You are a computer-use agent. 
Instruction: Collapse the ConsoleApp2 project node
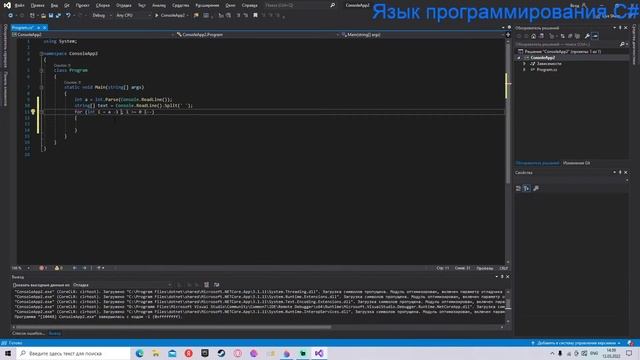pos(519,58)
